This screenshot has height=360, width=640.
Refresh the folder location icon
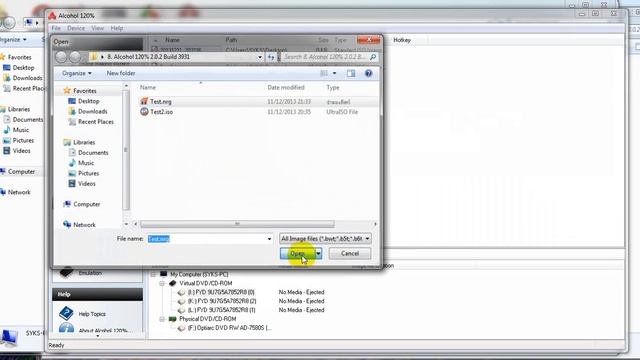(271, 57)
